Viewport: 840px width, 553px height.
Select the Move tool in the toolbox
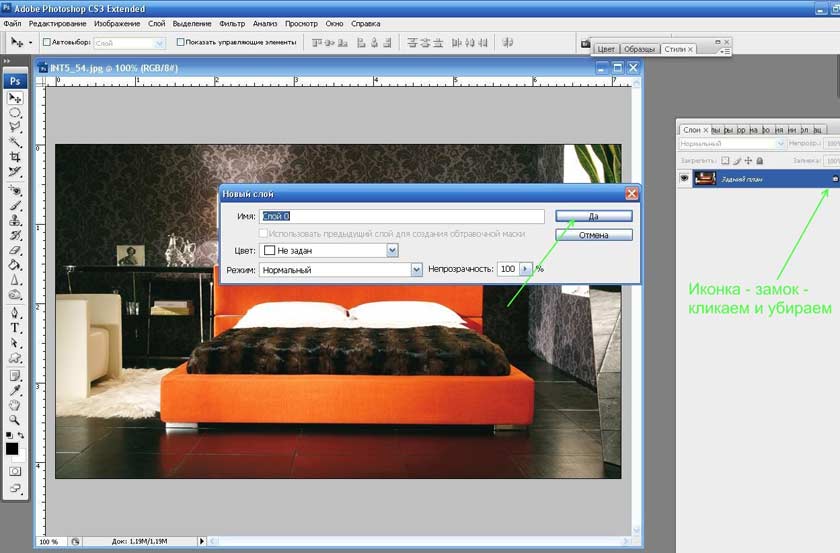(x=15, y=98)
